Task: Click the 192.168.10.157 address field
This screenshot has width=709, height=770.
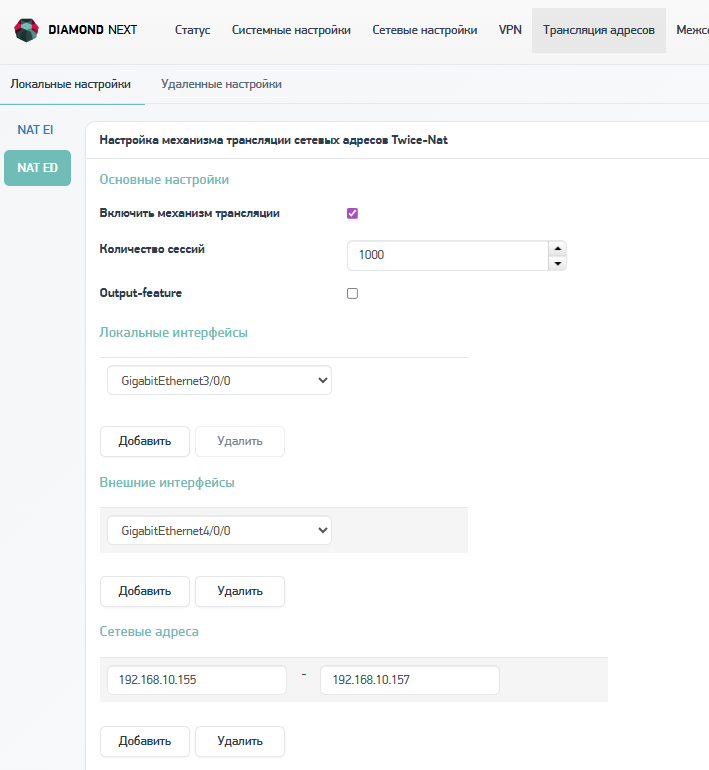Action: (x=410, y=680)
